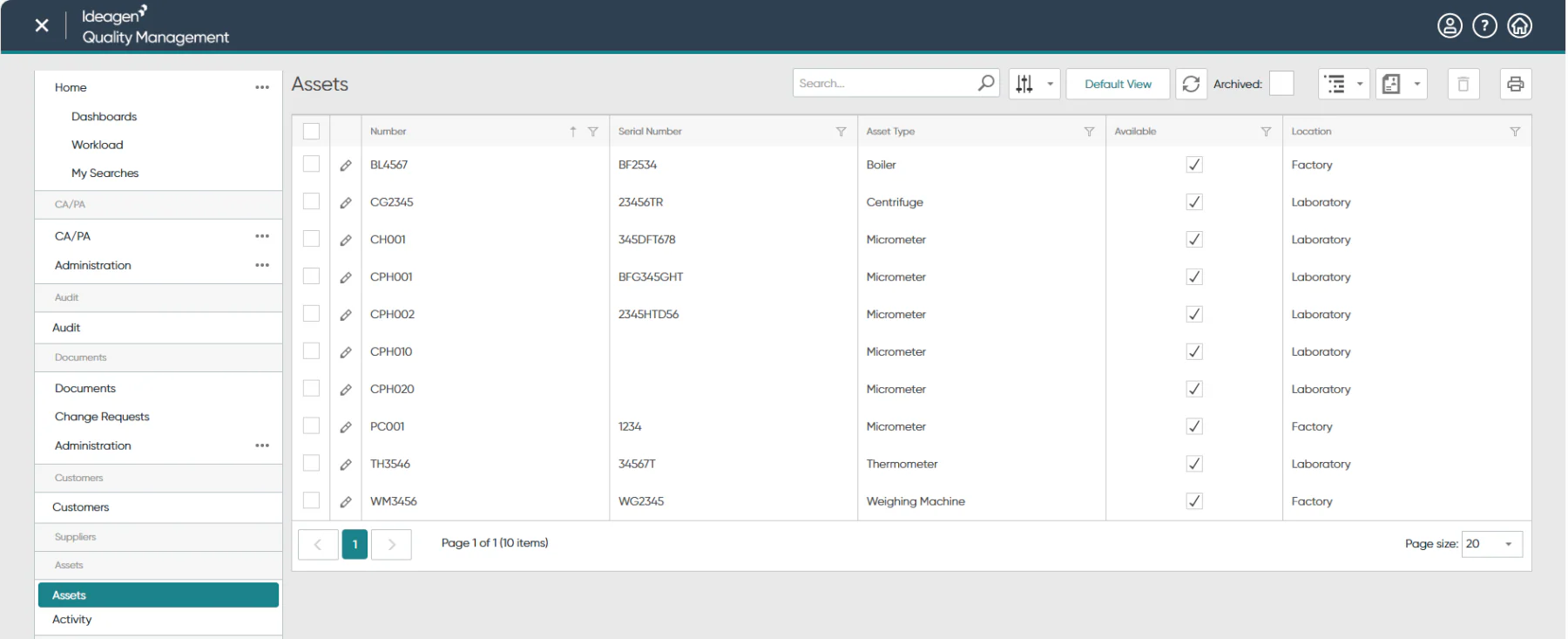This screenshot has width=1568, height=639.
Task: Select Change Requests in the sidebar
Action: click(102, 417)
